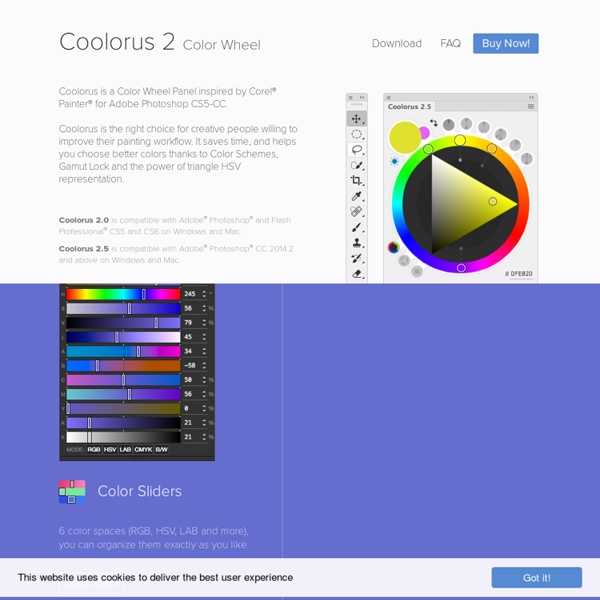Open the FAQ link
Viewport: 600px width, 600px height.
tap(450, 43)
